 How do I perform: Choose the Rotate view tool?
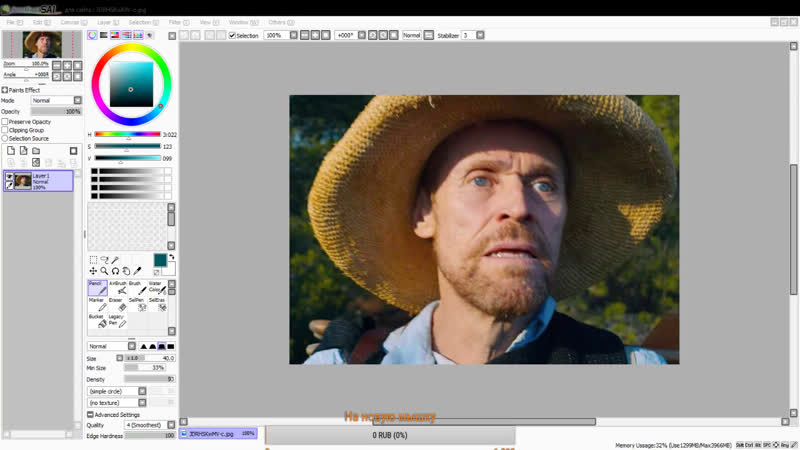(x=115, y=271)
